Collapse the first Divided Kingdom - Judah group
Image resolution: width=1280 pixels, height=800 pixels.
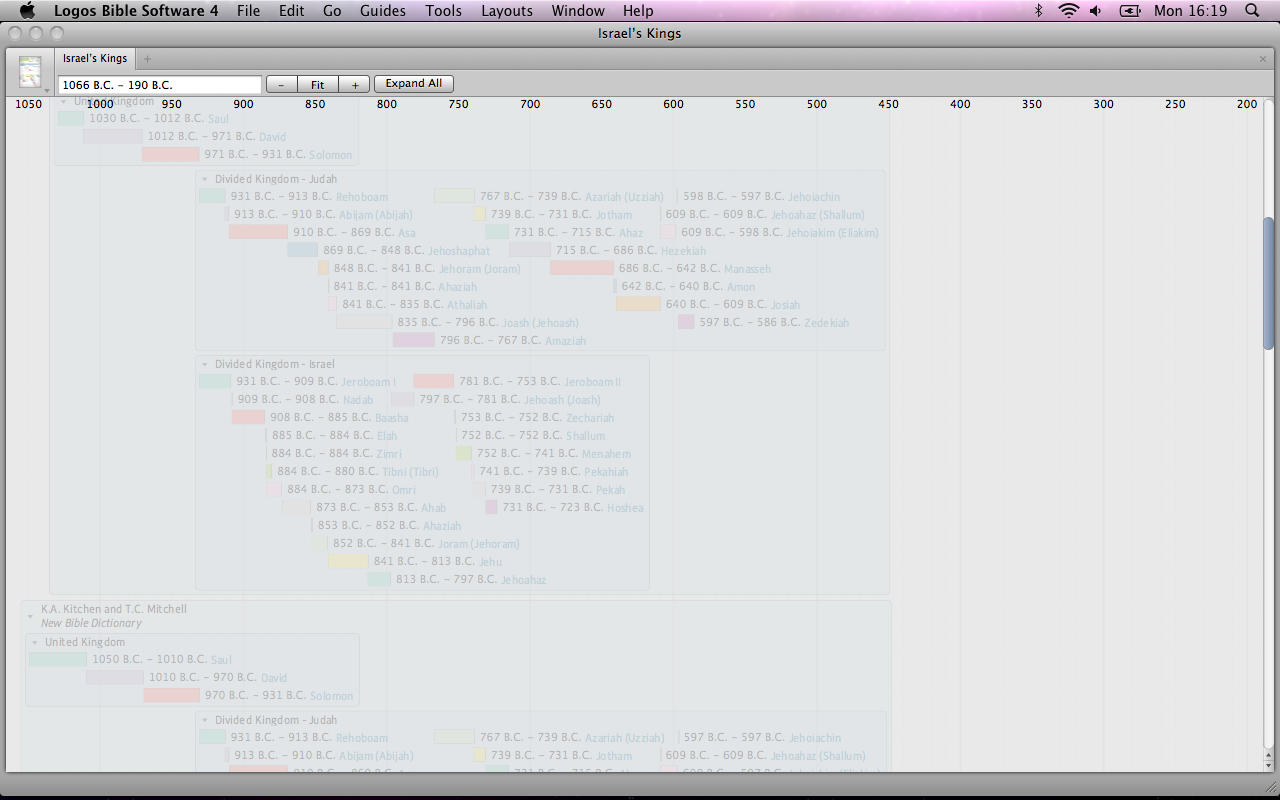[x=205, y=180]
